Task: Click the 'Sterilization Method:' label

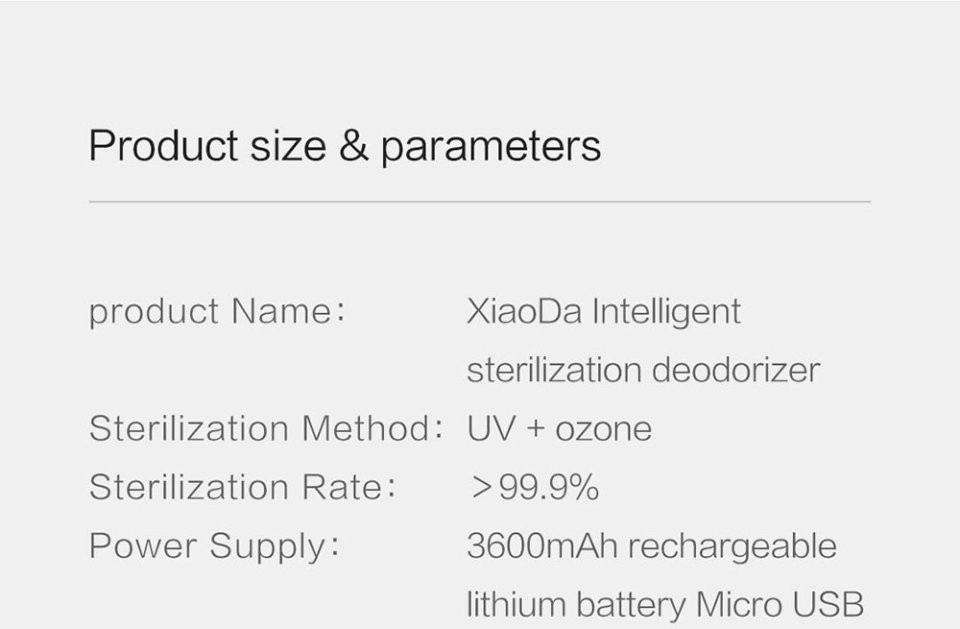Action: click(x=266, y=428)
